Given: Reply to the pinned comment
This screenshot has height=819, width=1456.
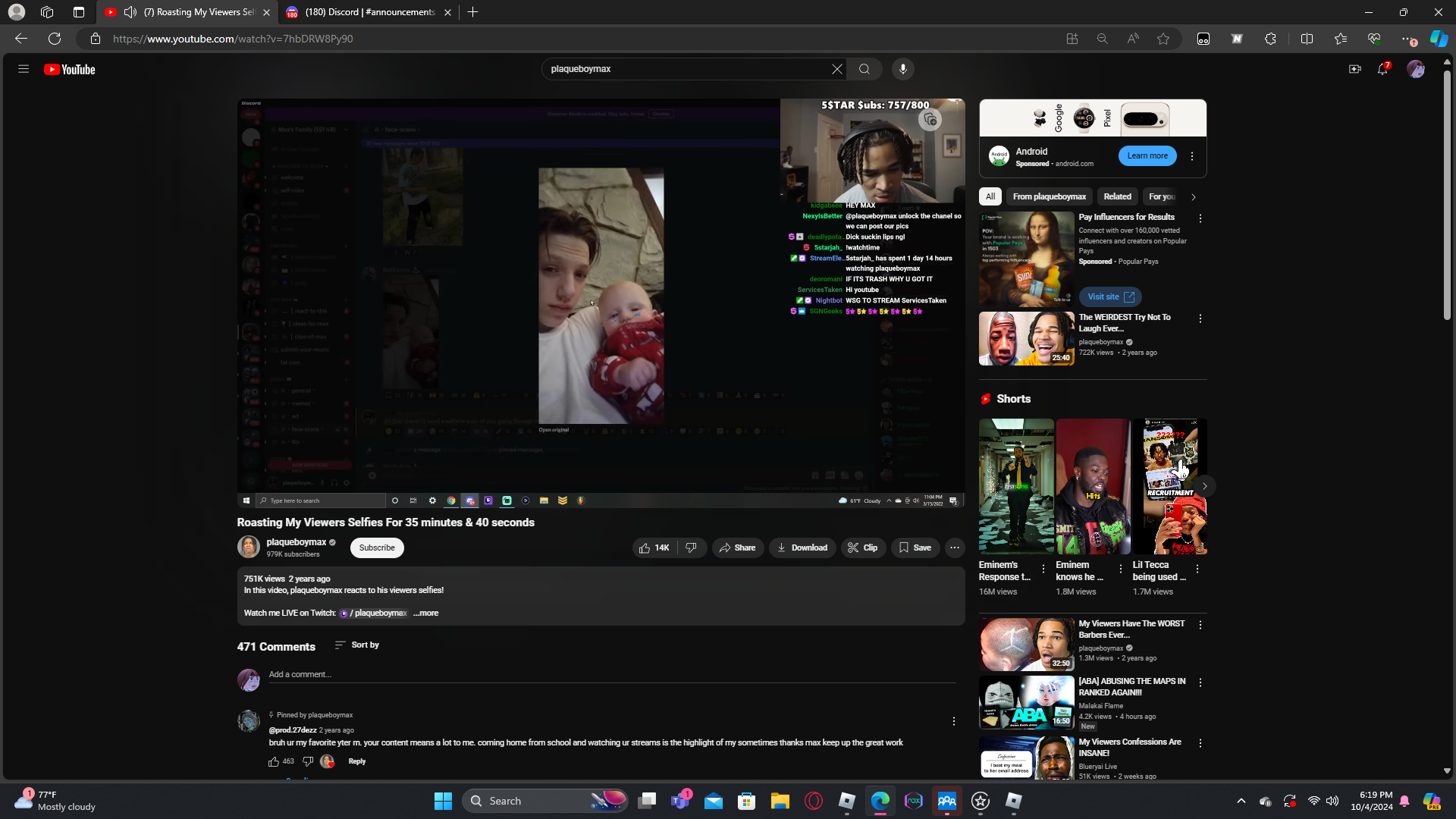Looking at the screenshot, I should pyautogui.click(x=357, y=761).
